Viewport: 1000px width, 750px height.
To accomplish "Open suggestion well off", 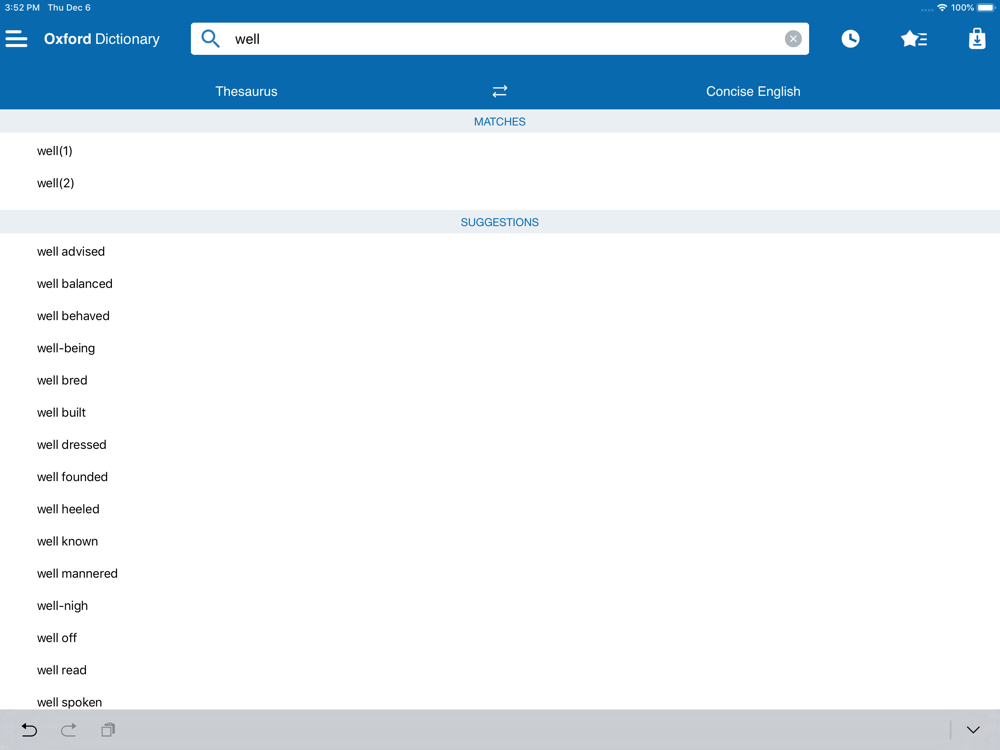I will pyautogui.click(x=500, y=638).
